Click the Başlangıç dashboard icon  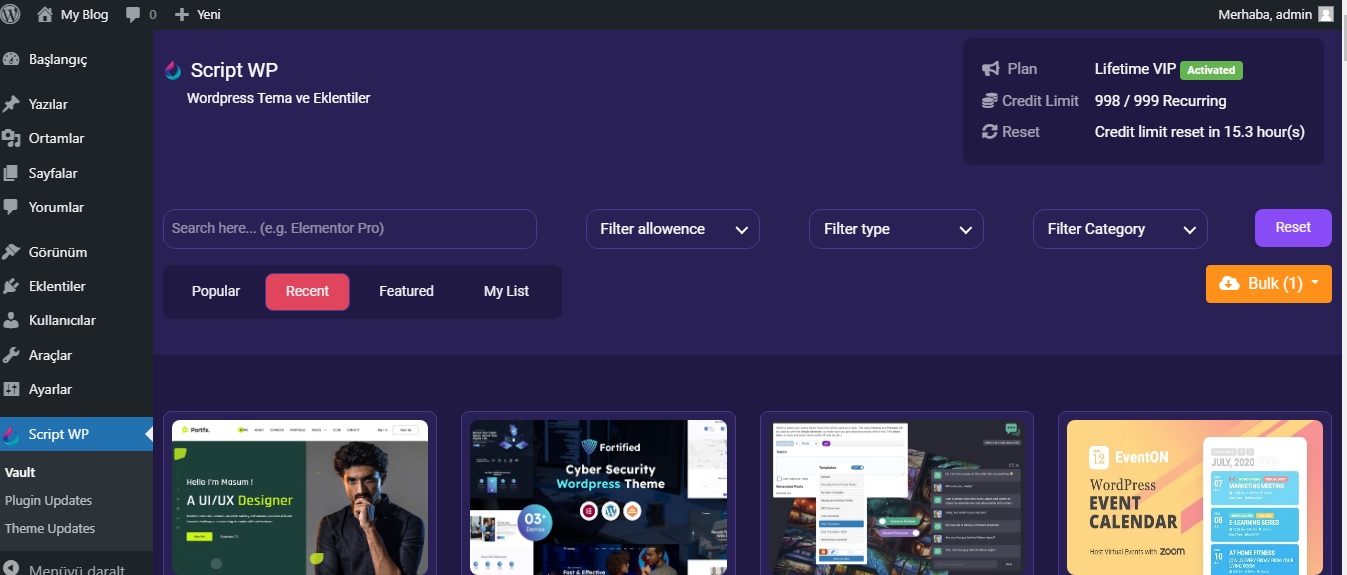[12, 60]
